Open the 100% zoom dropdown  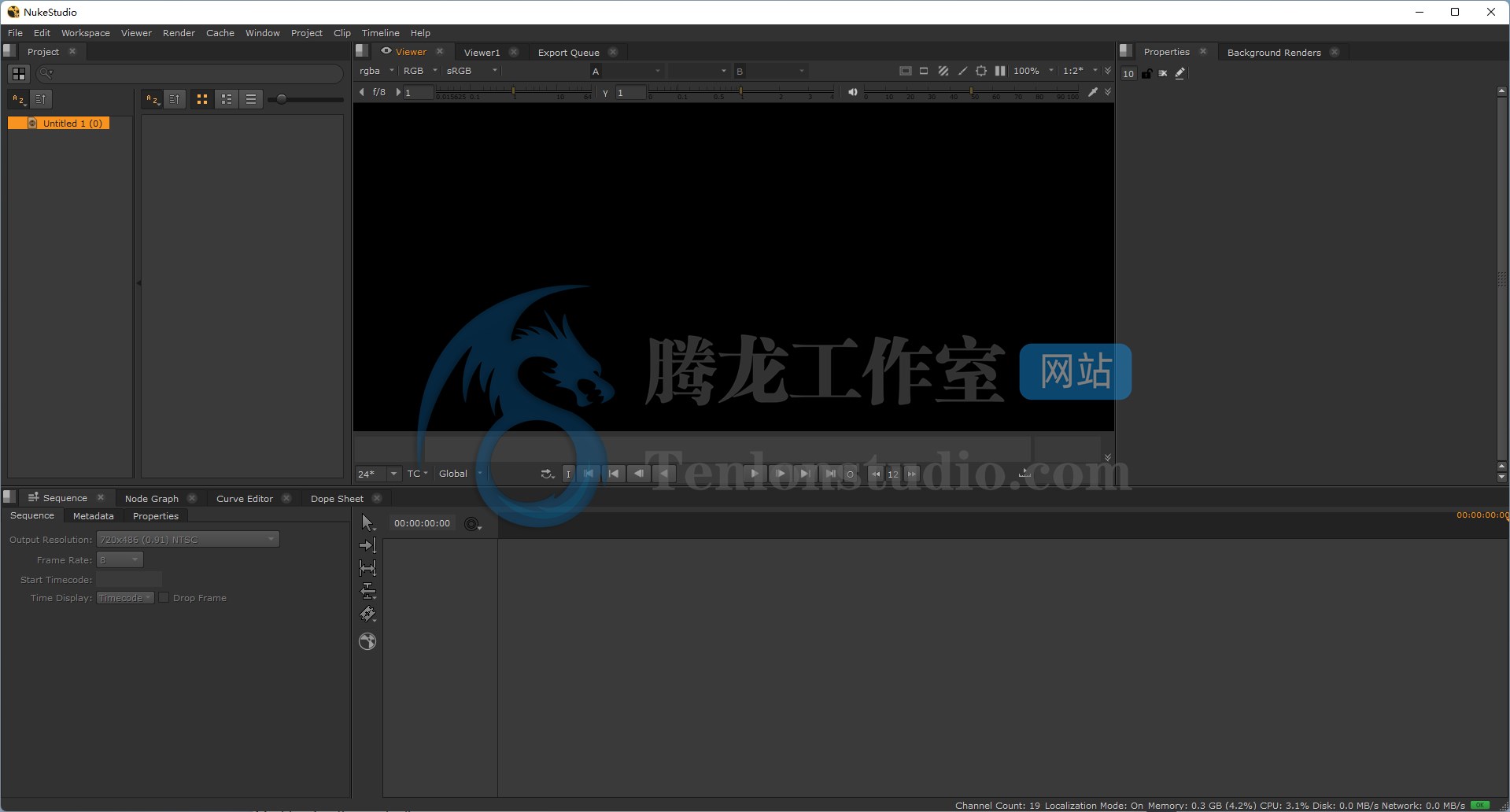pyautogui.click(x=1033, y=71)
